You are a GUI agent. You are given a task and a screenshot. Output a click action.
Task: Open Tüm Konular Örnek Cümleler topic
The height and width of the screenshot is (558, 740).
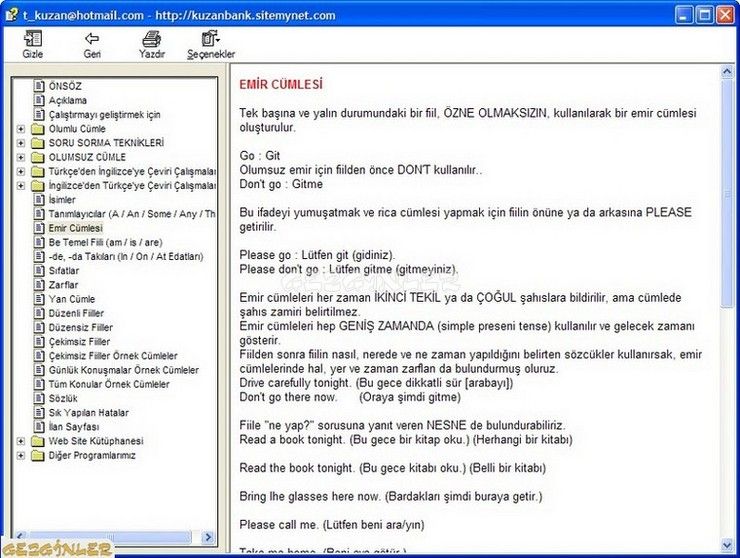point(109,384)
